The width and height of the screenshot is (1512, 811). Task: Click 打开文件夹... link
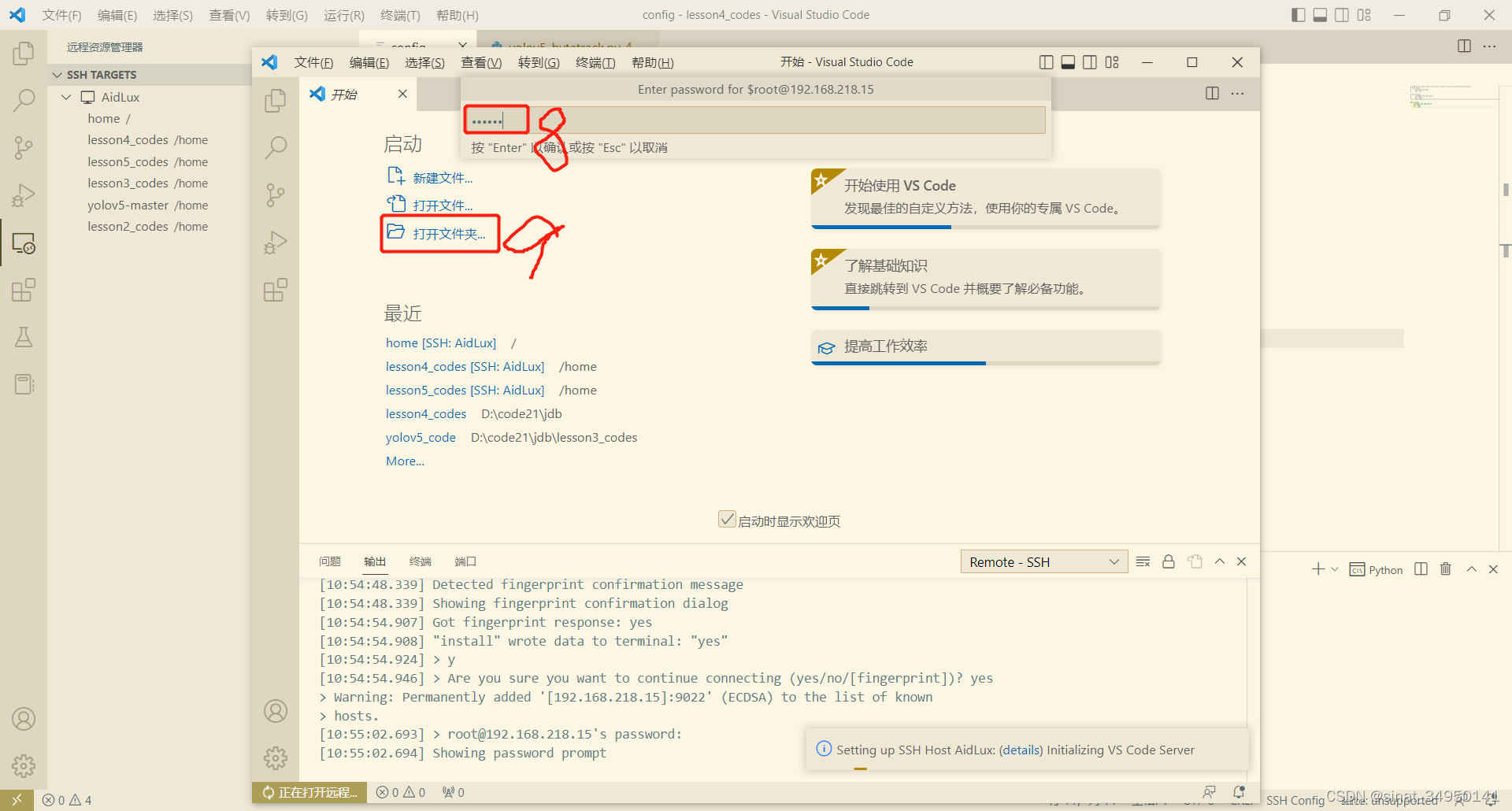[x=450, y=234]
